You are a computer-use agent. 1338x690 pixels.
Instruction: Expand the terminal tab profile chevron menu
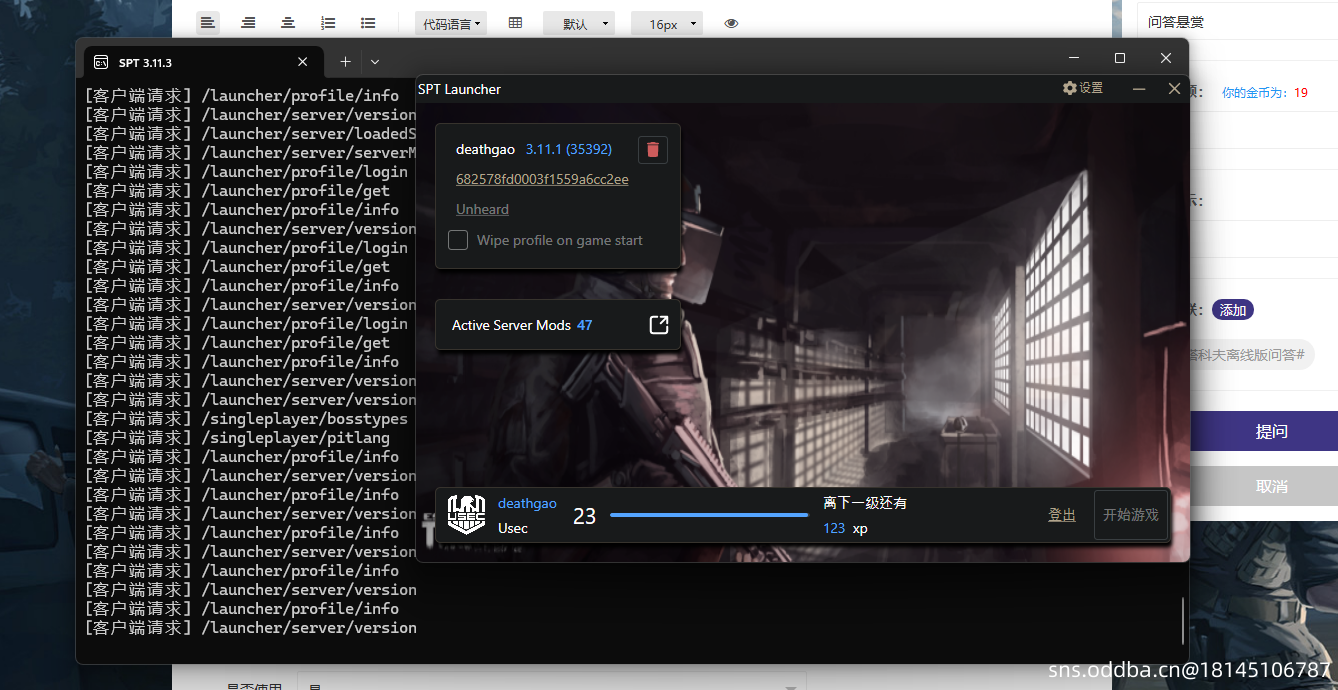coord(375,62)
